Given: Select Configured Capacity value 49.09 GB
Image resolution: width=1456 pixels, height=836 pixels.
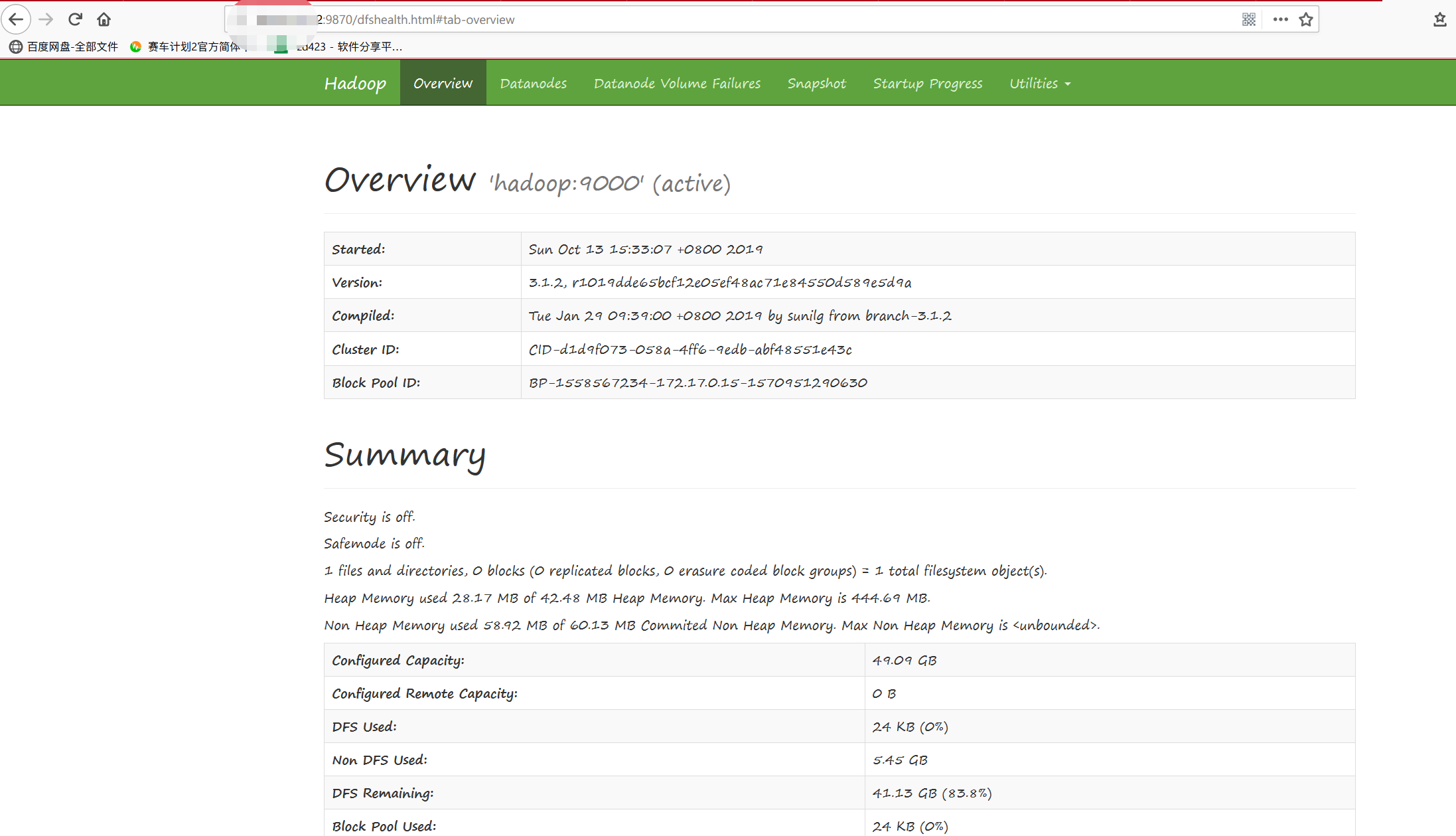Looking at the screenshot, I should click(904, 660).
